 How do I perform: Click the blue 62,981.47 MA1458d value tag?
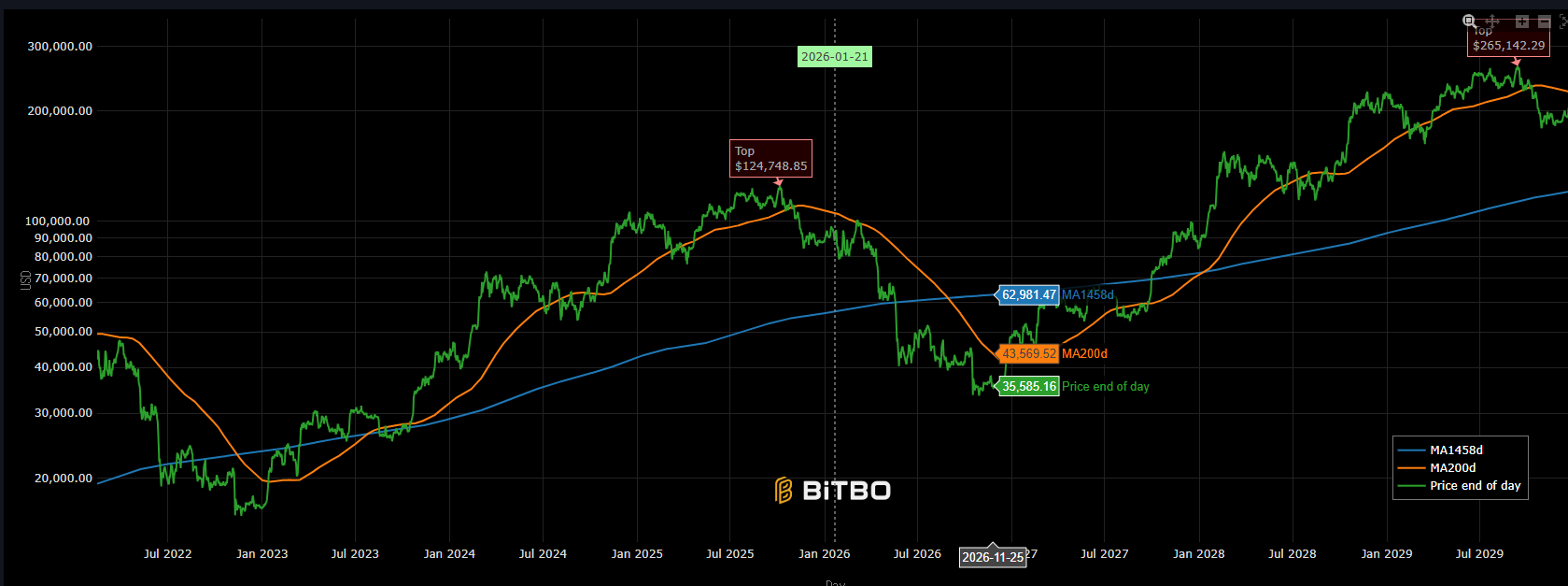[x=1028, y=295]
